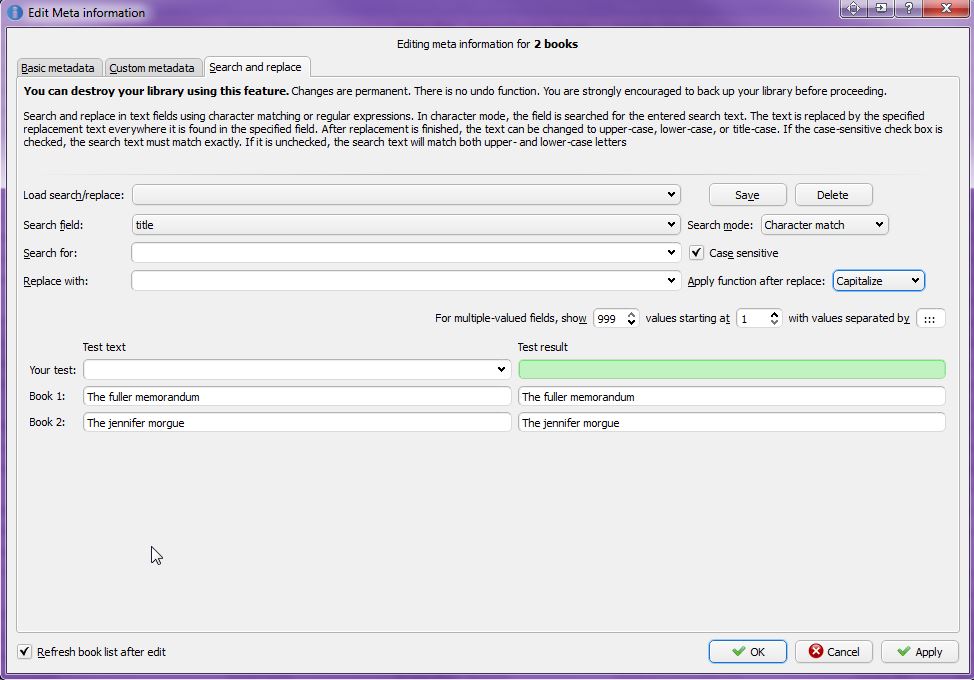Click the "Editing meta information for 2 books" heading
974x680 pixels.
tap(488, 44)
